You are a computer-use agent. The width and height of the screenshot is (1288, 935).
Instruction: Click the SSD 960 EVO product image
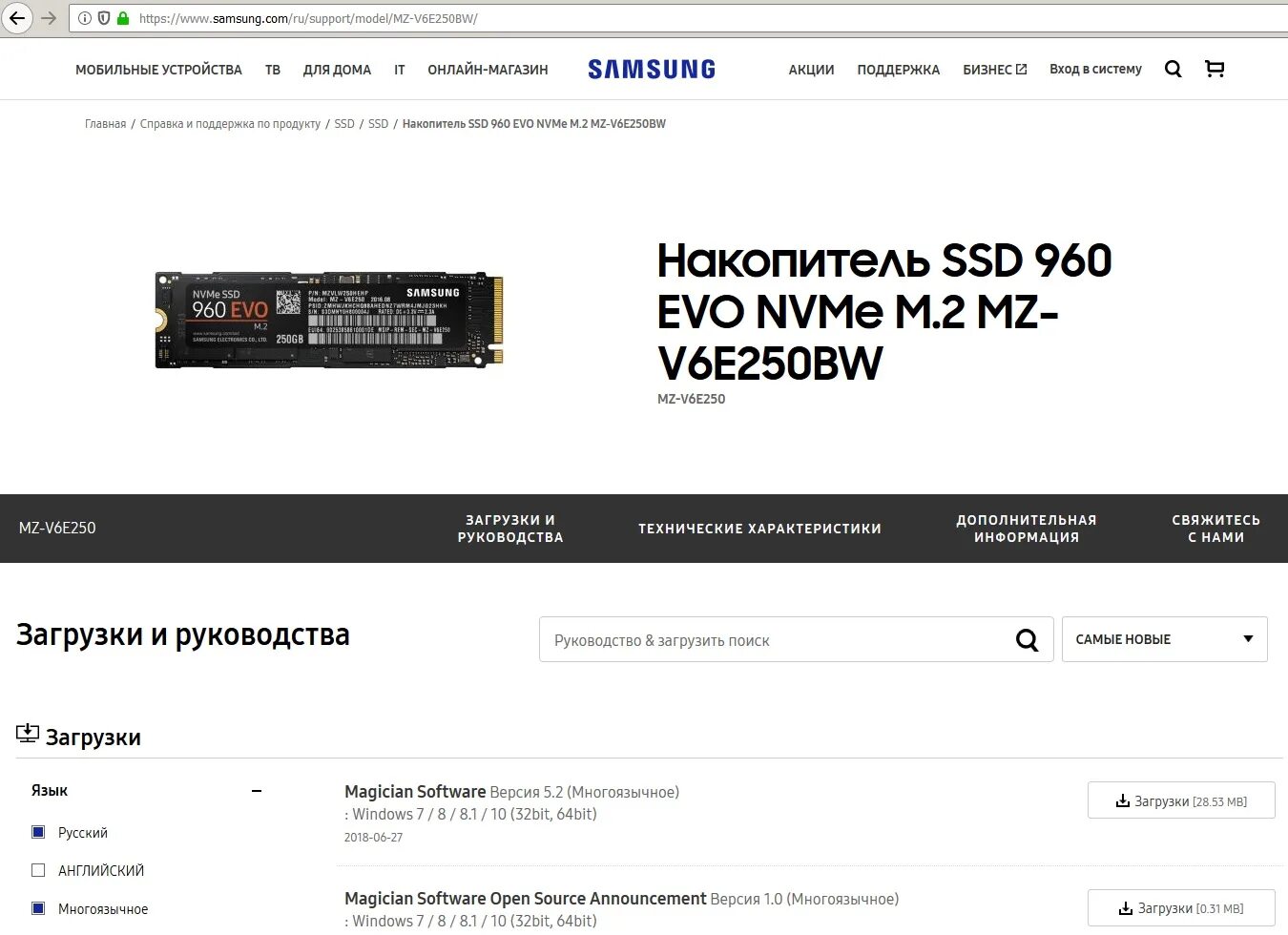(329, 321)
